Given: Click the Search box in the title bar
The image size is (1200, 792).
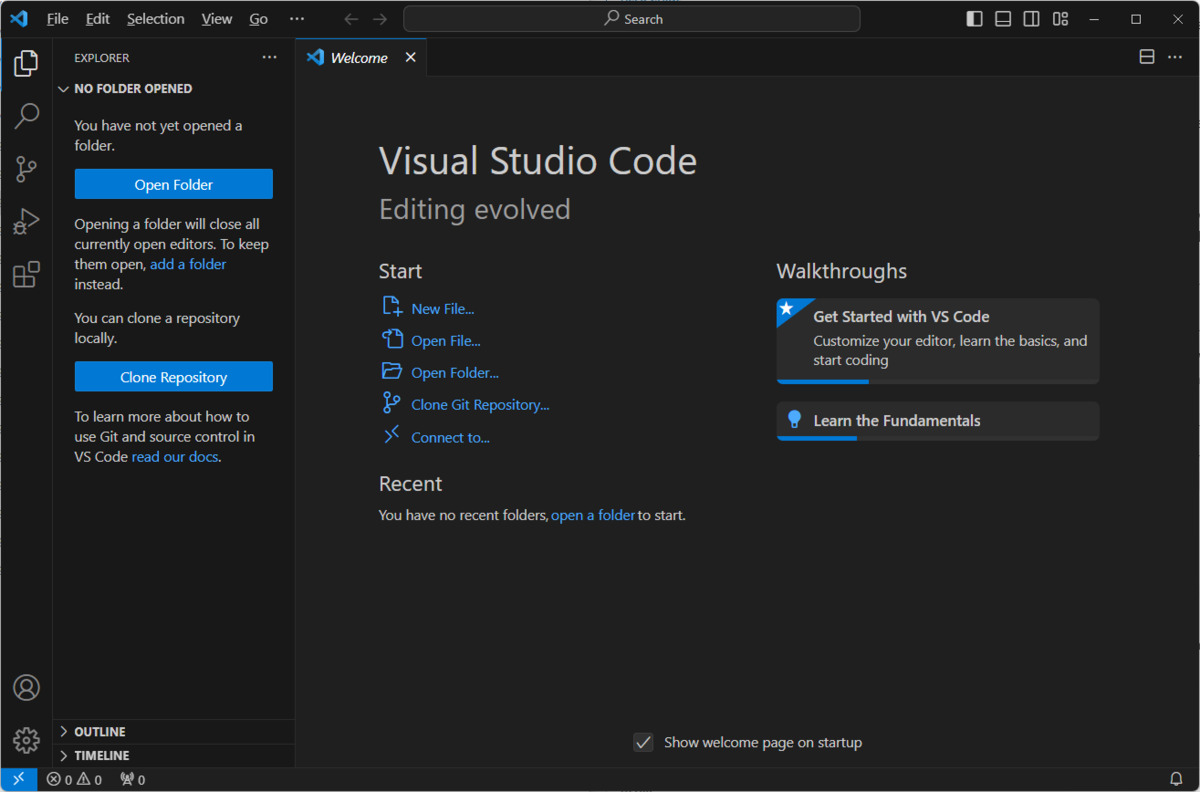Looking at the screenshot, I should 632,18.
